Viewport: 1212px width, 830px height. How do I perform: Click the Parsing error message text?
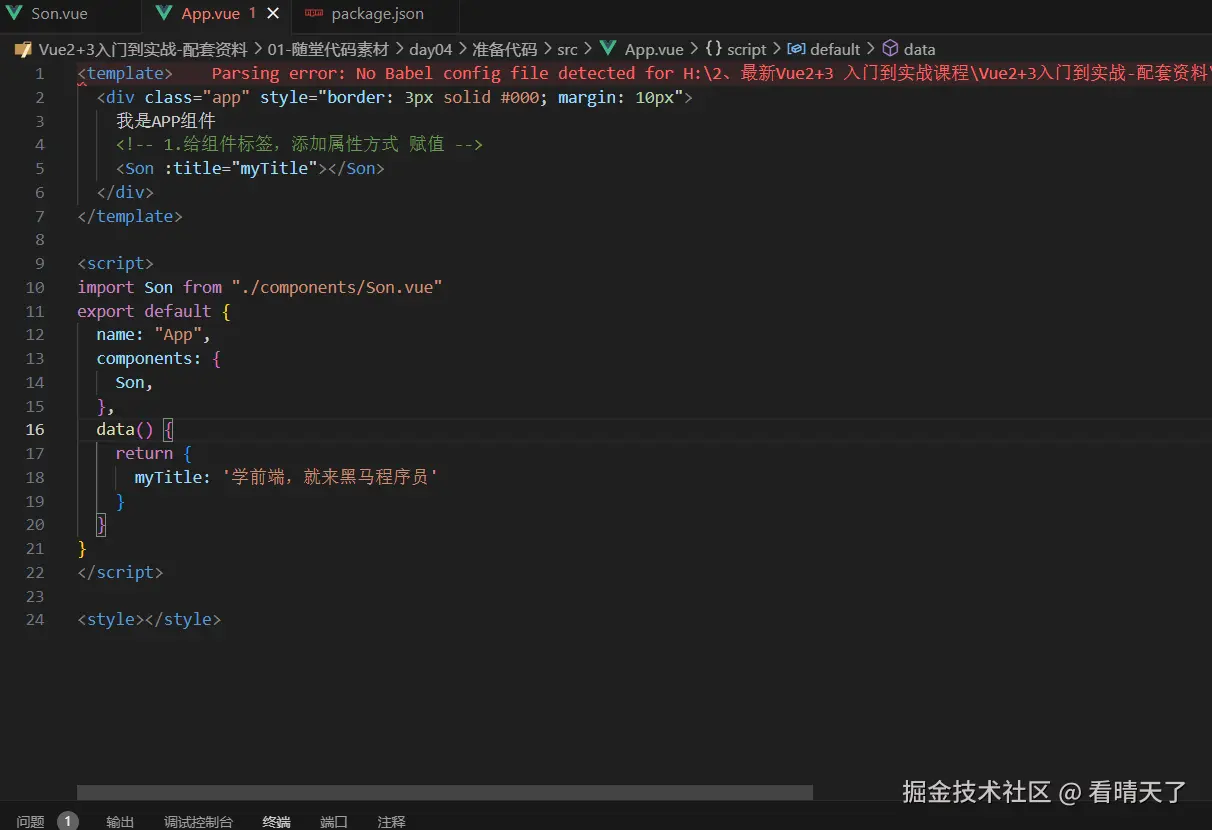pyautogui.click(x=711, y=73)
